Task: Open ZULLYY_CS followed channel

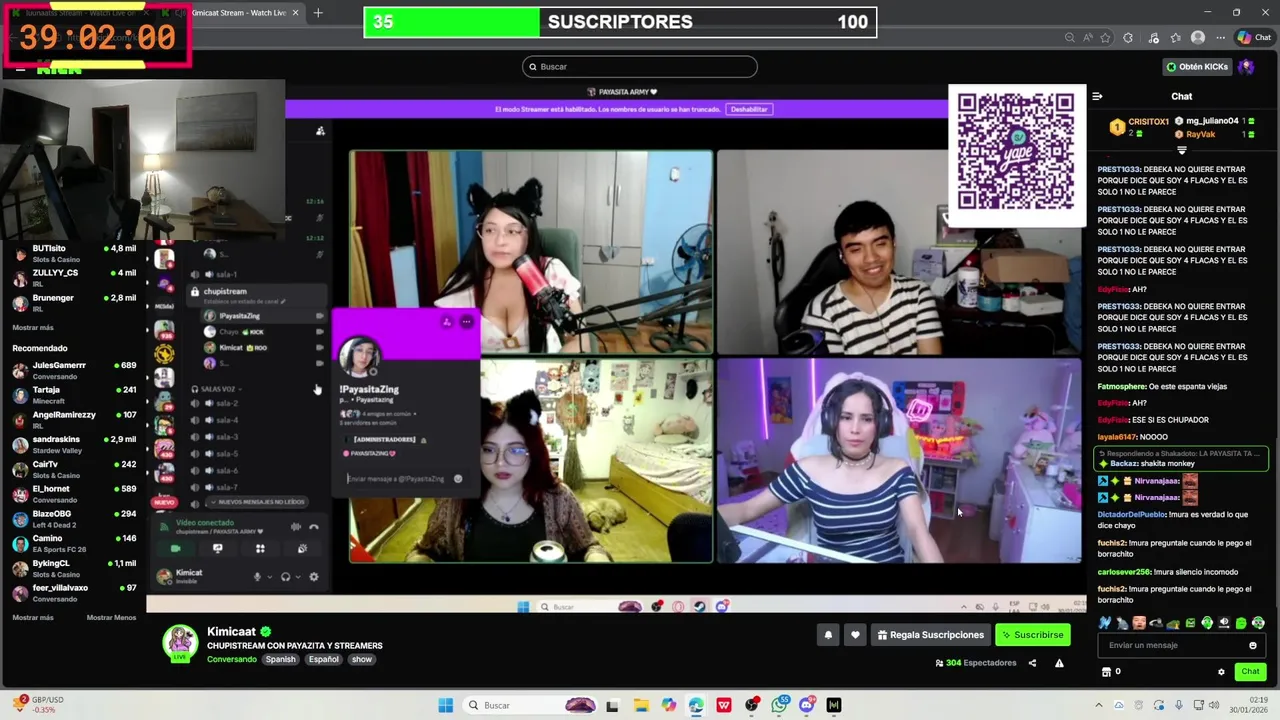Action: pyautogui.click(x=74, y=278)
